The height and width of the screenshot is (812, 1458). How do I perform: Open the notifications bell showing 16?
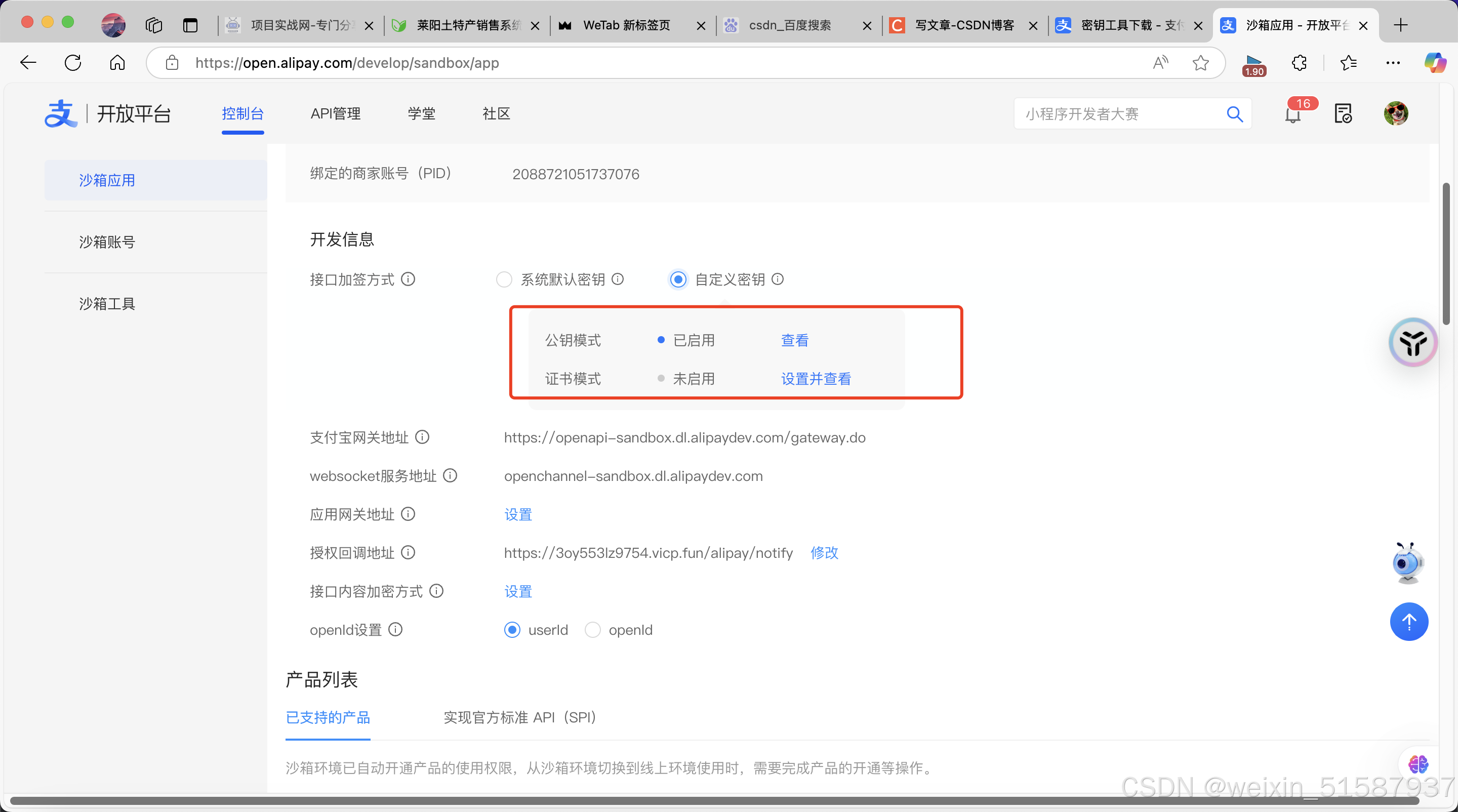pyautogui.click(x=1293, y=115)
